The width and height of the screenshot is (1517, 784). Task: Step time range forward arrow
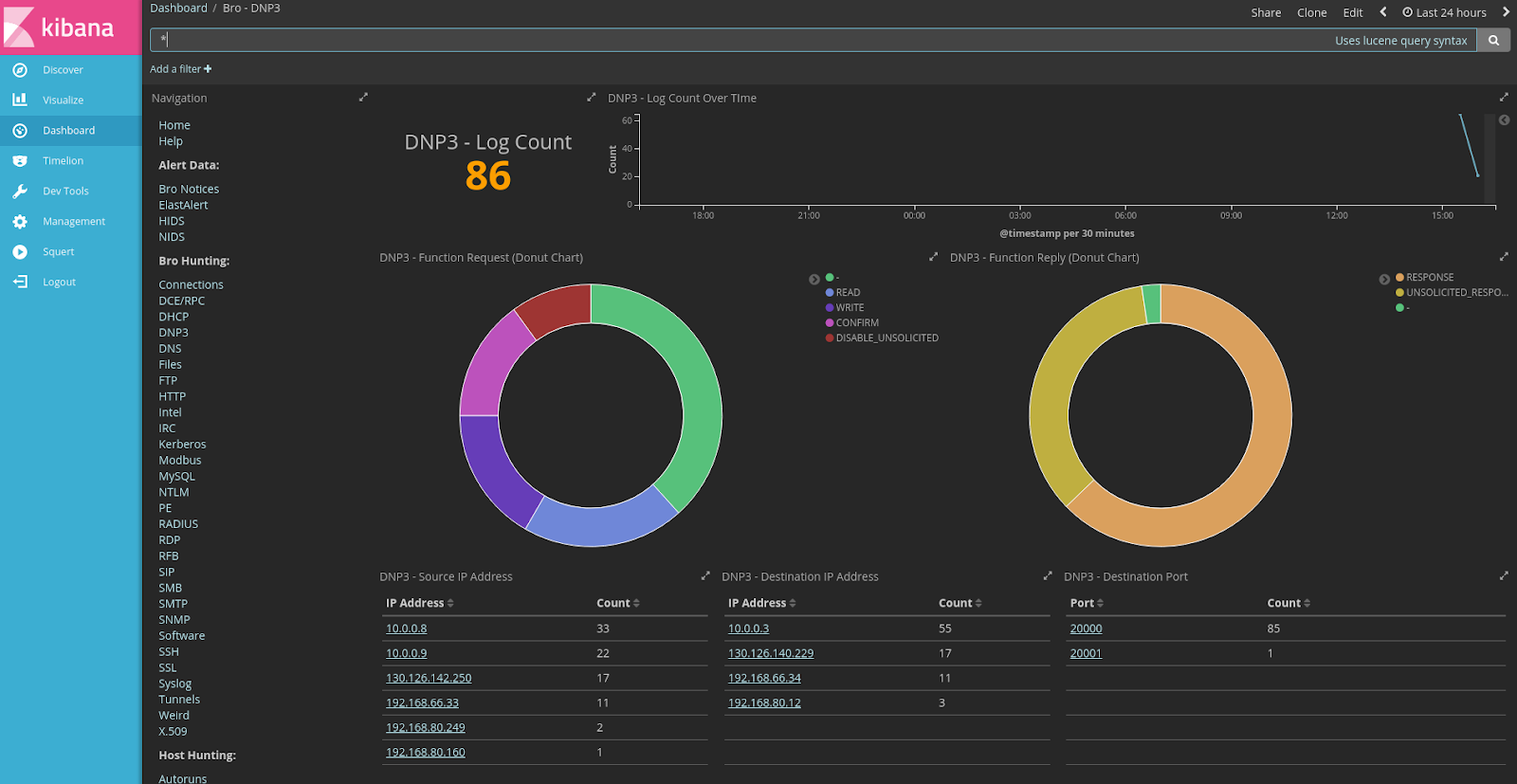(1506, 12)
